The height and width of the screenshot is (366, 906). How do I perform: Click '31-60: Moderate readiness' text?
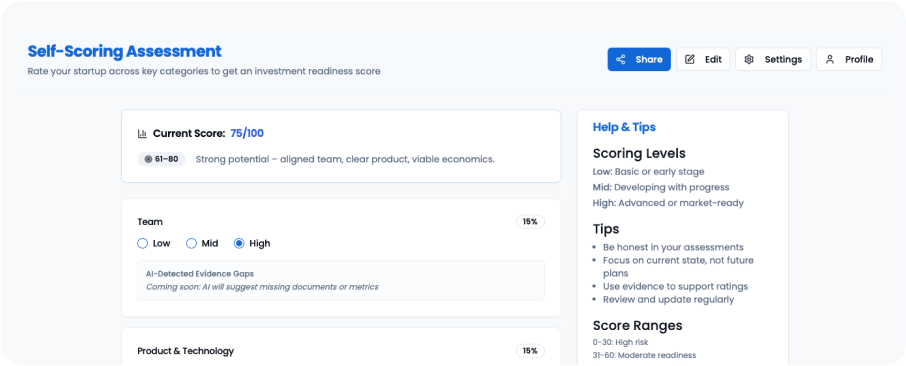point(644,355)
